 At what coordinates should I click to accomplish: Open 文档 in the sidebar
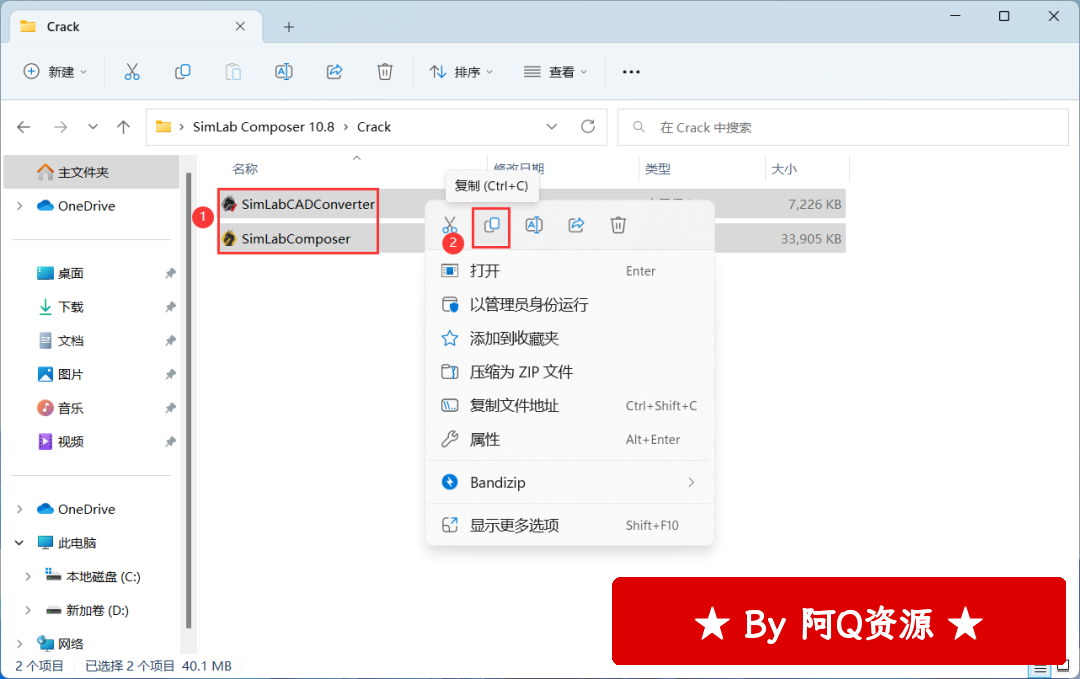coord(70,341)
